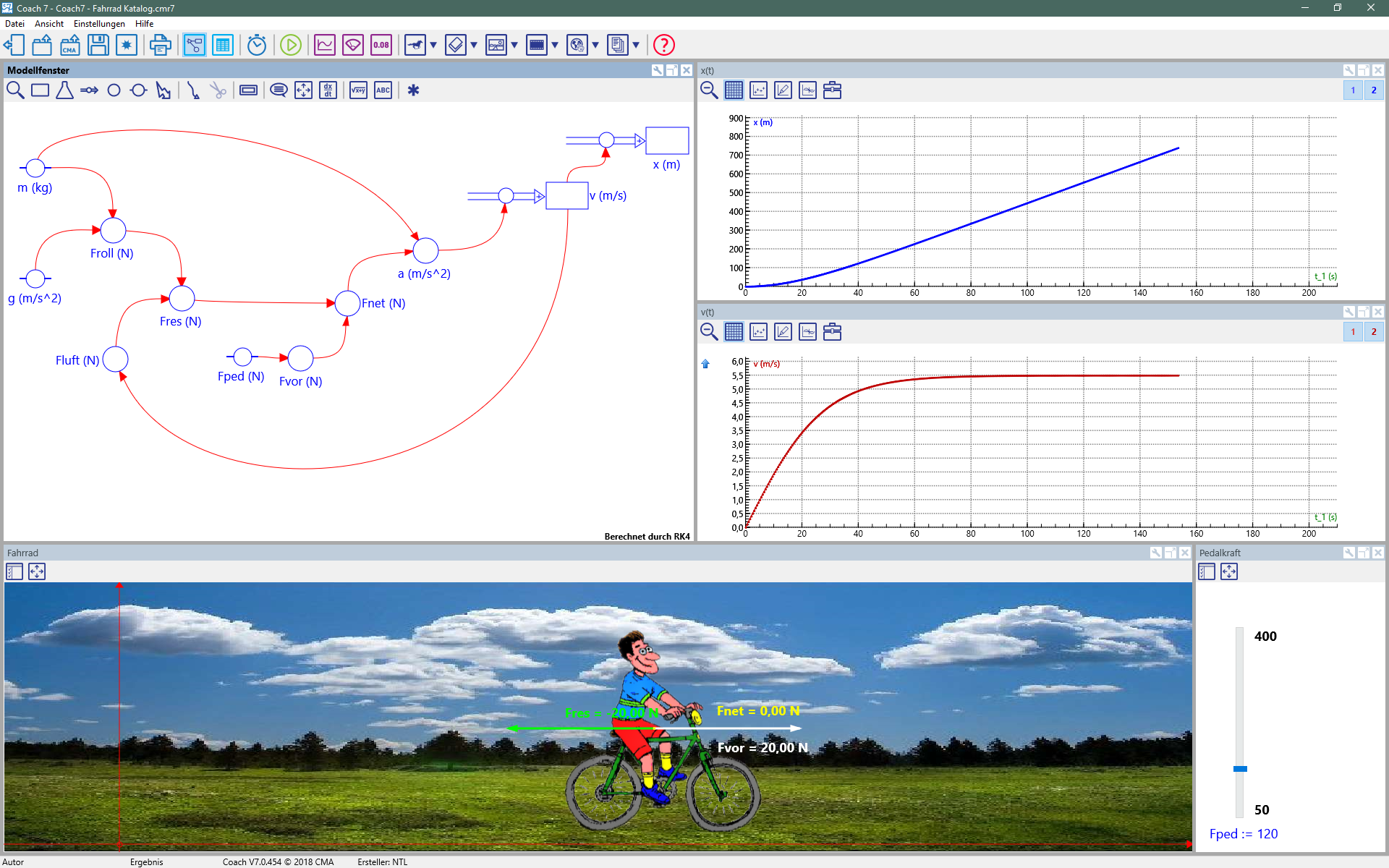The height and width of the screenshot is (868, 1389).
Task: Click the Pedalkraft slider handle
Action: 1240,769
